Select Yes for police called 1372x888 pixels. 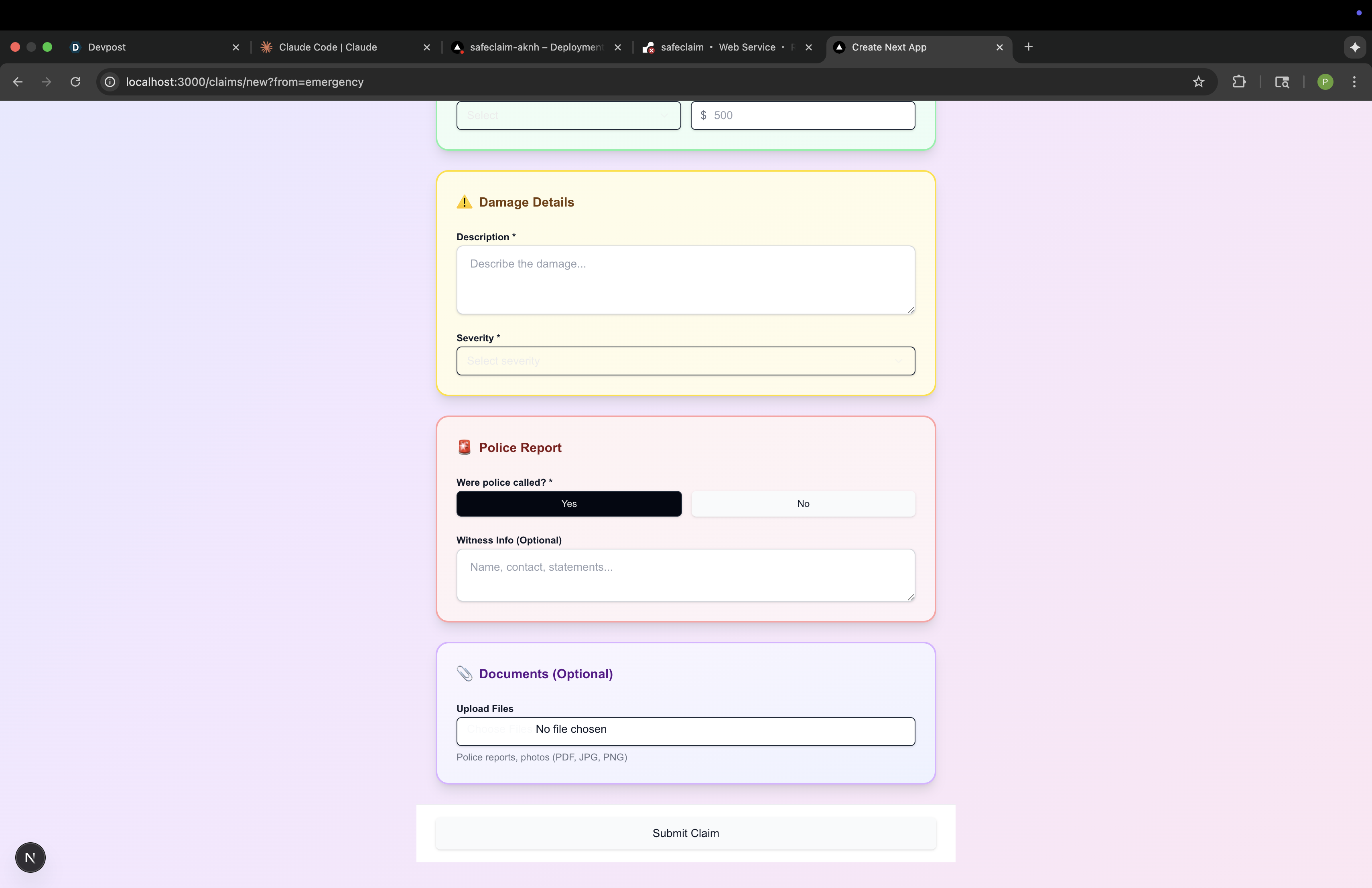(568, 504)
